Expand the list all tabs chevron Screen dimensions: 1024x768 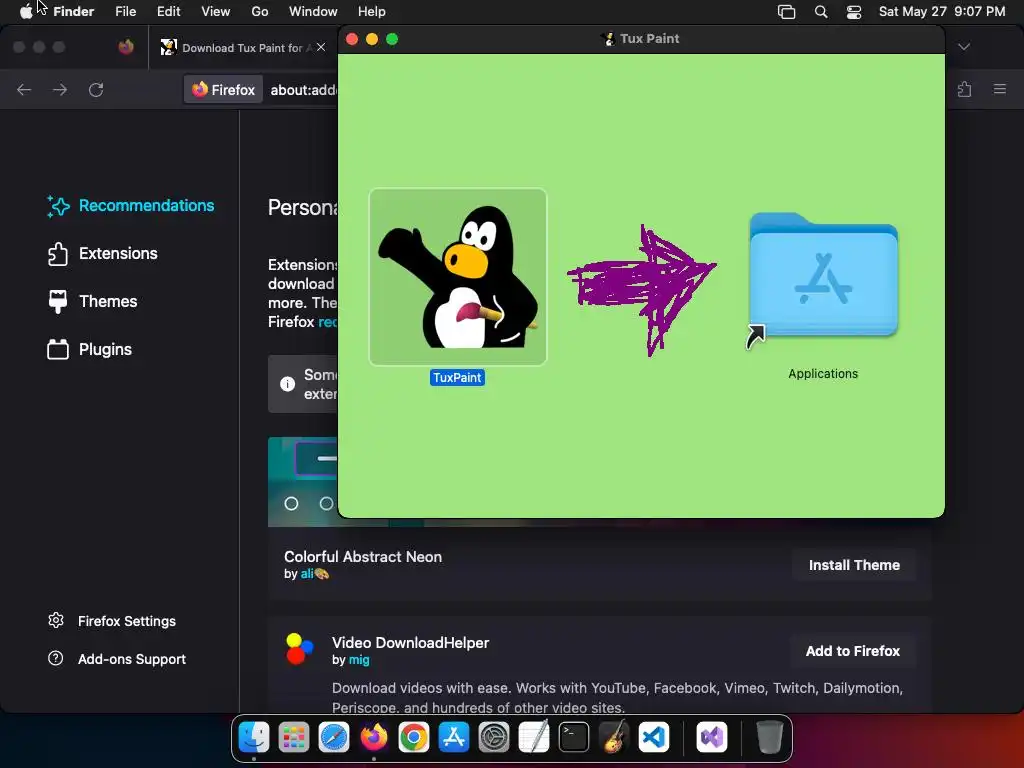[x=964, y=47]
